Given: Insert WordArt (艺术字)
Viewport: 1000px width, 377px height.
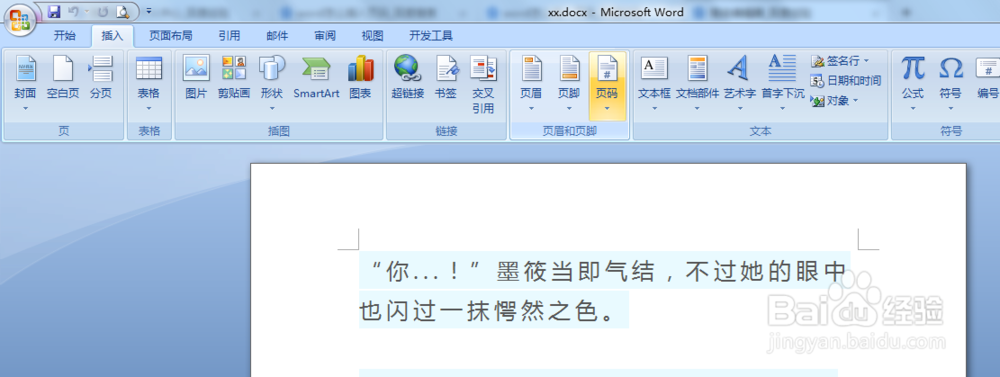Looking at the screenshot, I should click(740, 83).
